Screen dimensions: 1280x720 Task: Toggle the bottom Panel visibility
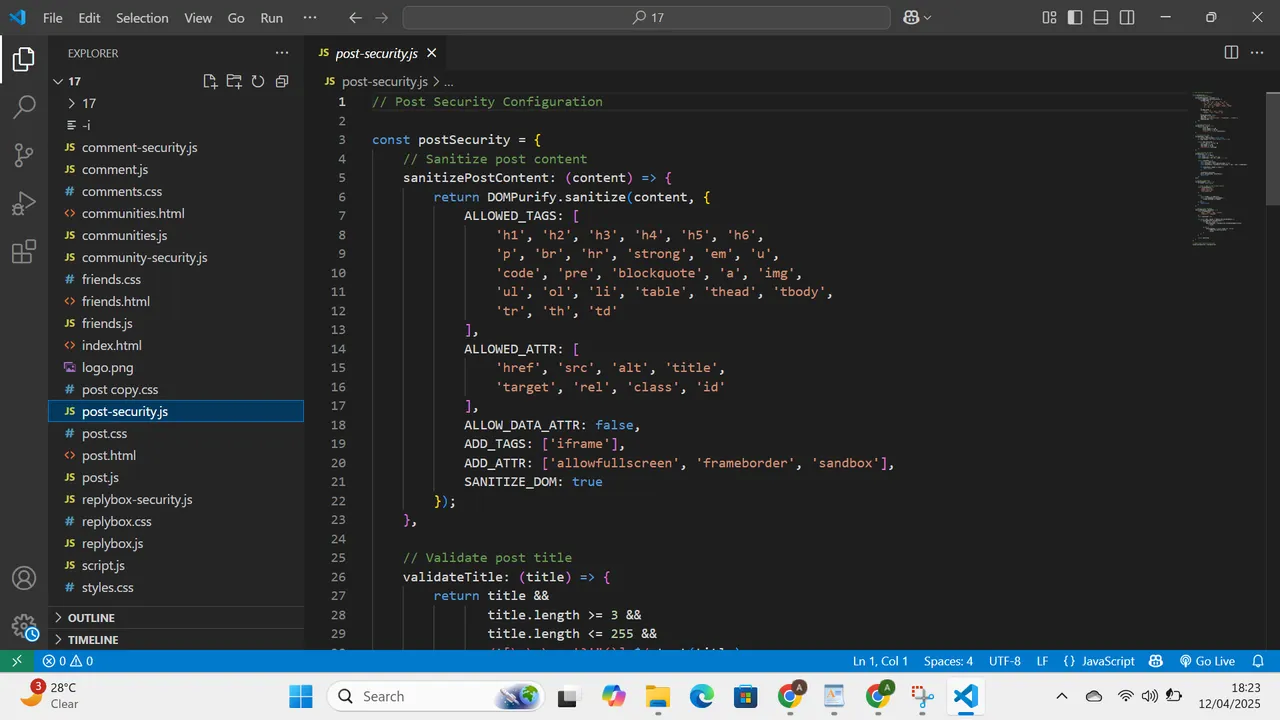pos(1101,18)
